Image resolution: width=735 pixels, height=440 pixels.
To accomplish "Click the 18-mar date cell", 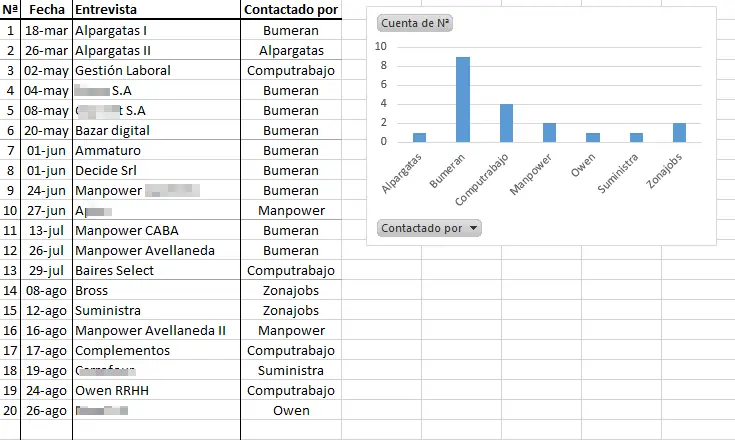I will click(47, 30).
